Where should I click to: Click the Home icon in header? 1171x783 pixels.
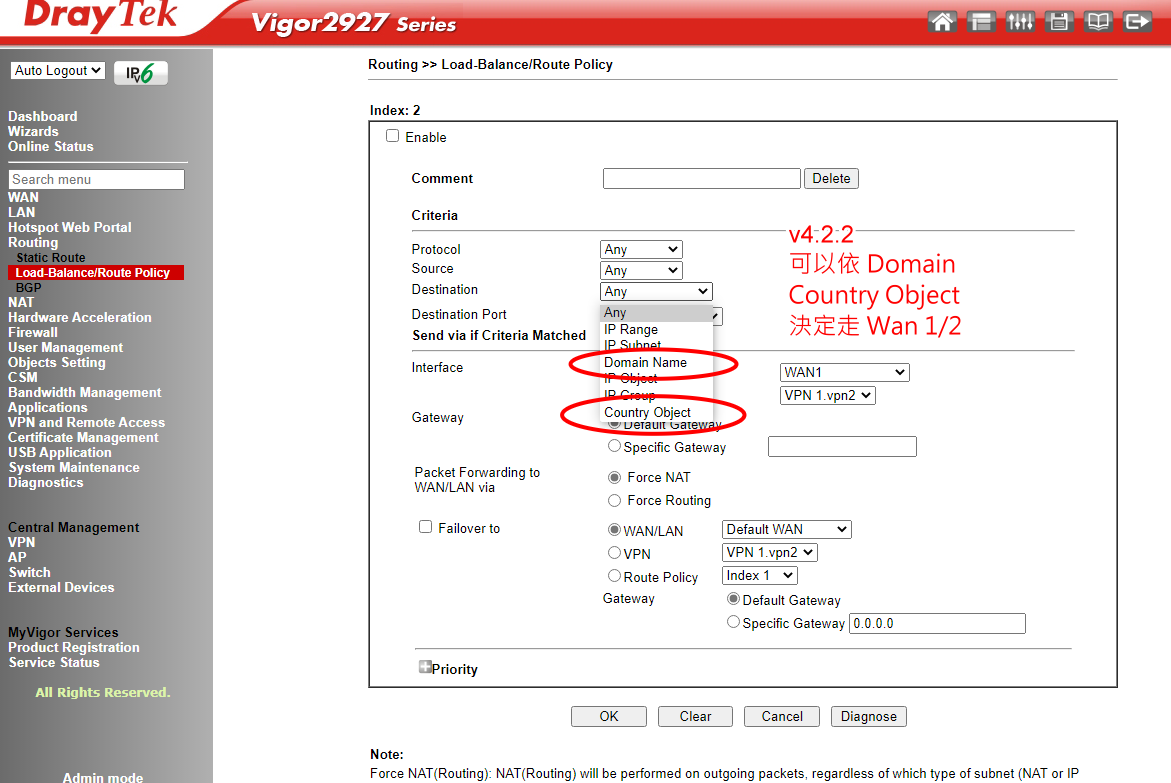click(x=941, y=21)
